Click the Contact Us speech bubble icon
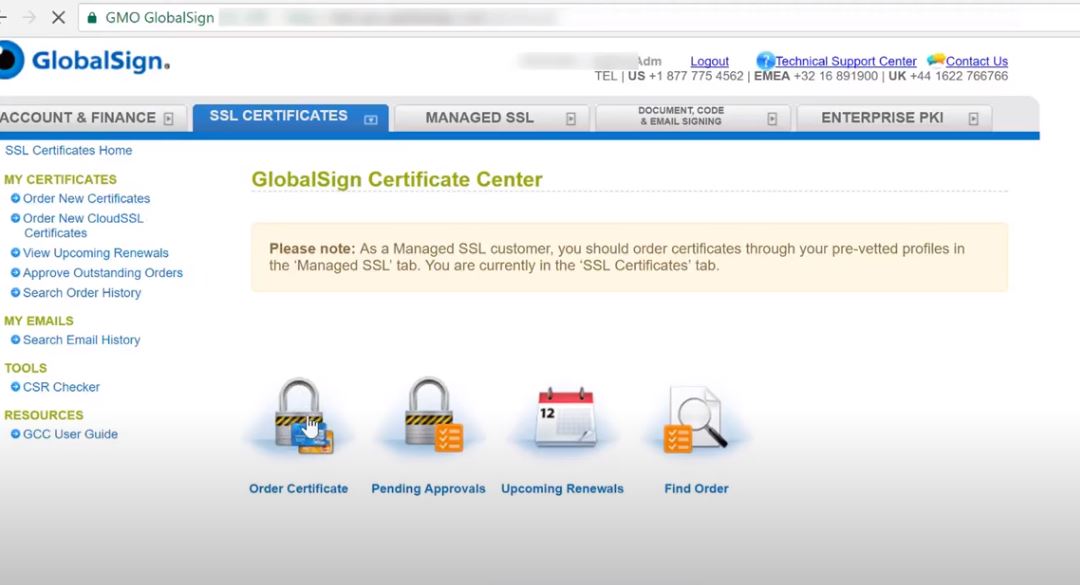Screen dimensions: 1080x585 pos(935,60)
